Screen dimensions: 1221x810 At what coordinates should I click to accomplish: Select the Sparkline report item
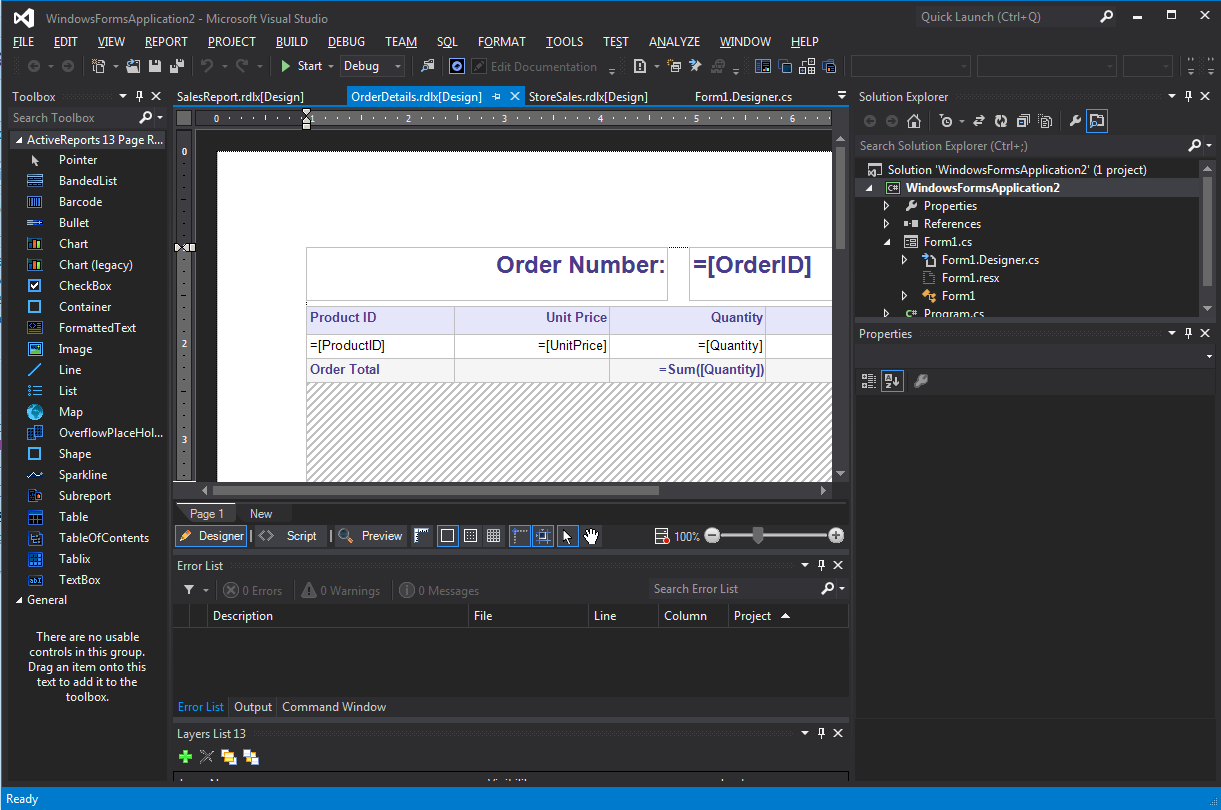82,475
